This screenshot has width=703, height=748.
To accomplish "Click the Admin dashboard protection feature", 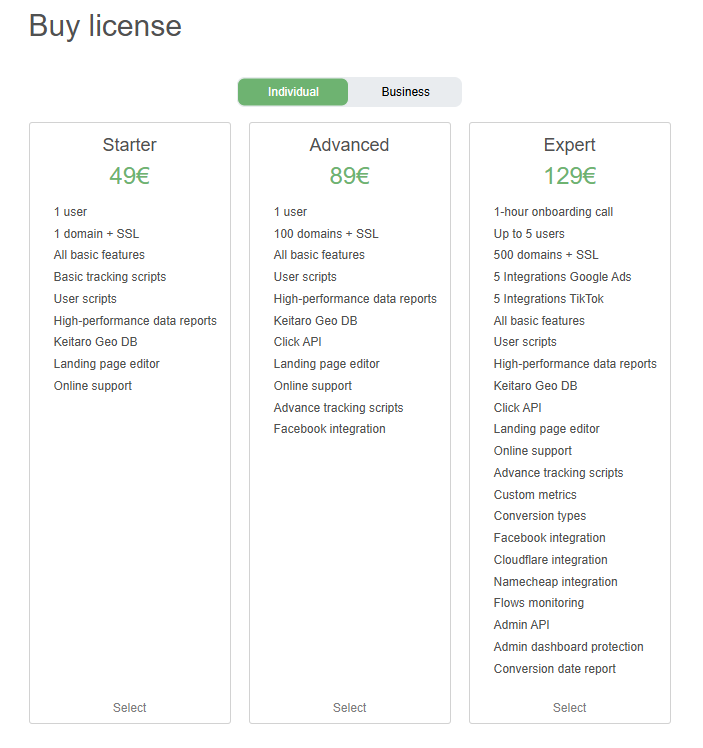I will click(x=568, y=647).
